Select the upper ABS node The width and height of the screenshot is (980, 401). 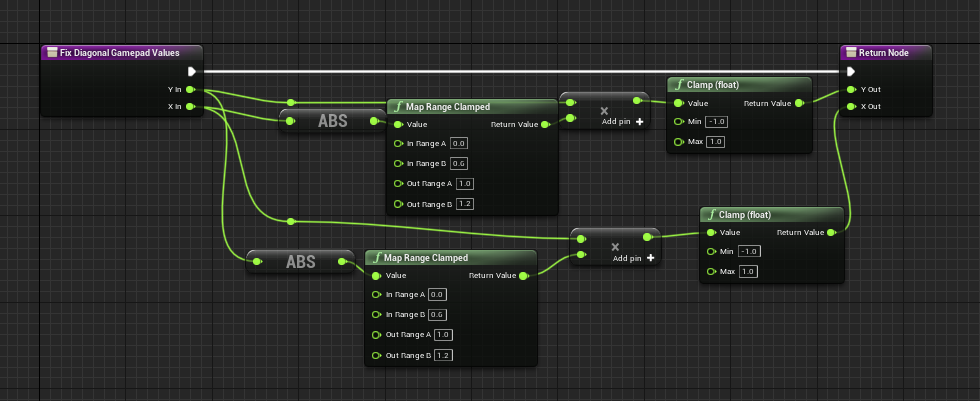coord(332,121)
